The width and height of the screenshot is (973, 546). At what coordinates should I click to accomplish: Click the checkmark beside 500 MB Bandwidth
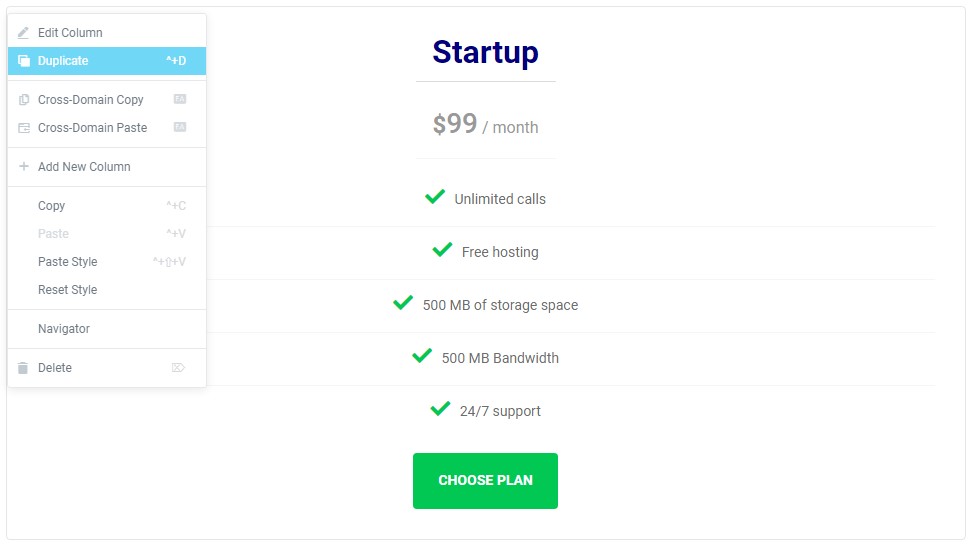[x=422, y=356]
